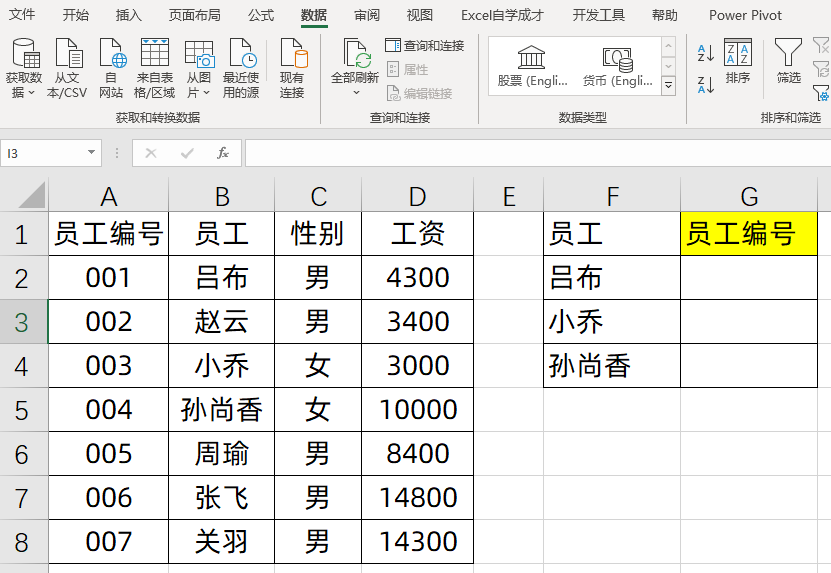Viewport: 831px width, 573px height.
Task: Click the cell with salary 10000
Action: click(418, 410)
